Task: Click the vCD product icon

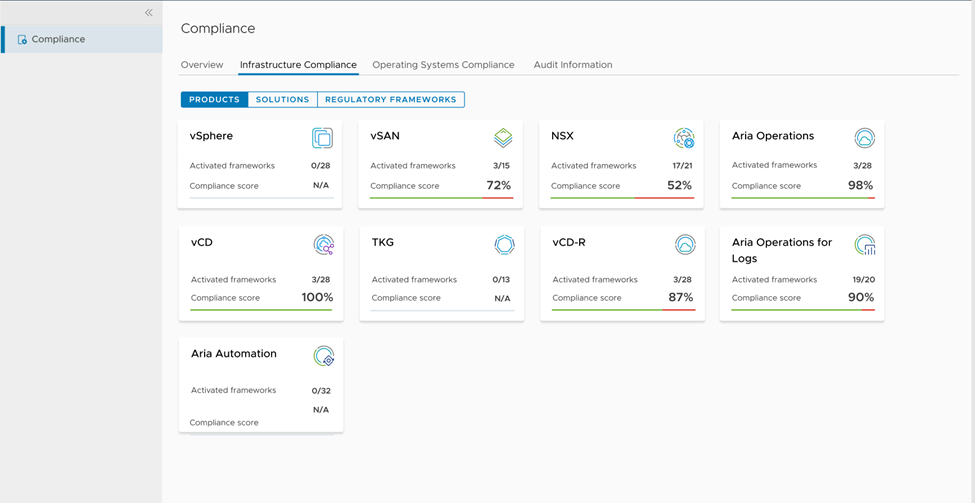Action: [x=323, y=245]
